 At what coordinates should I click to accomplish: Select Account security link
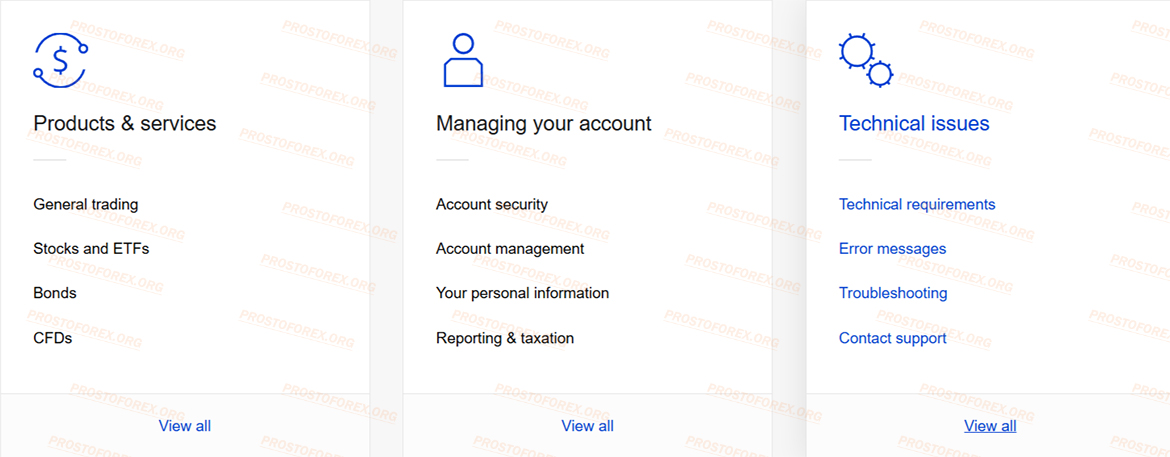pyautogui.click(x=492, y=205)
